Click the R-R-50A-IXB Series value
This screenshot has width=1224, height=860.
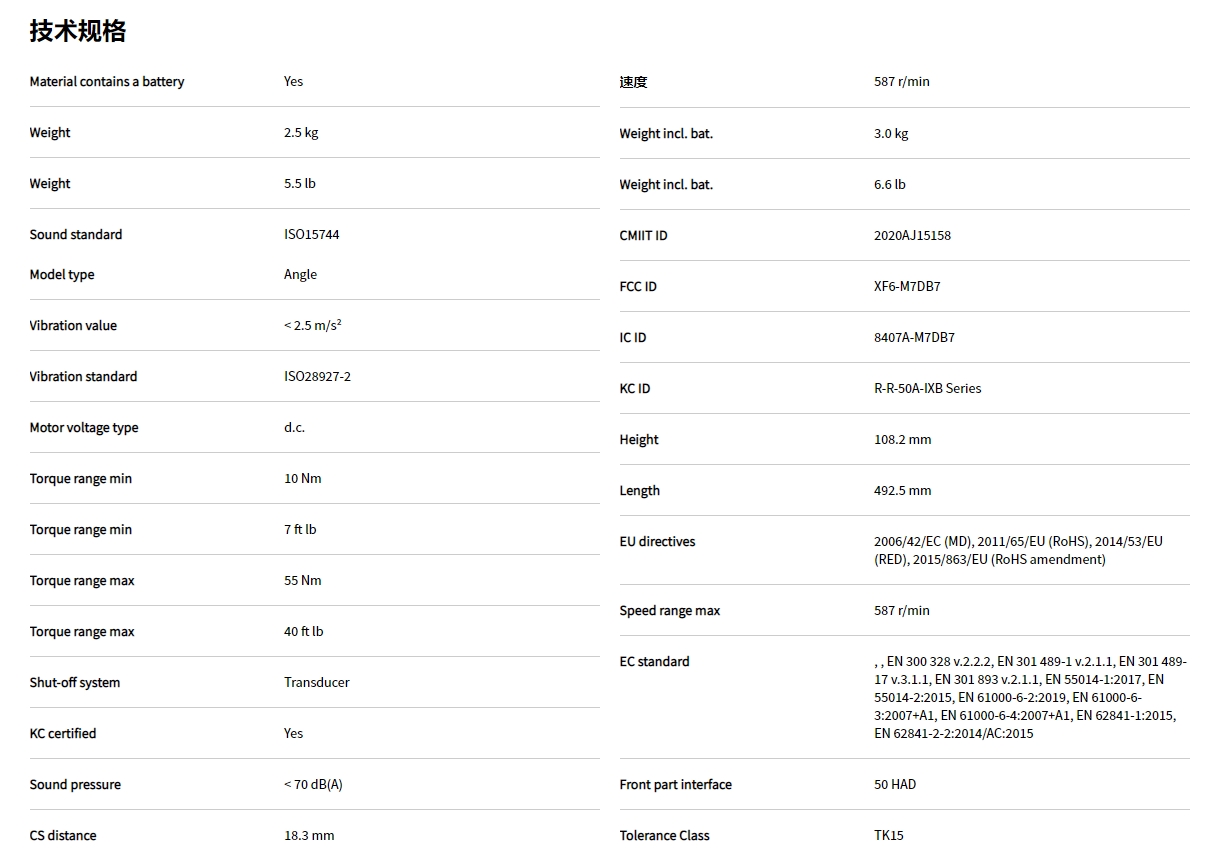tap(927, 389)
